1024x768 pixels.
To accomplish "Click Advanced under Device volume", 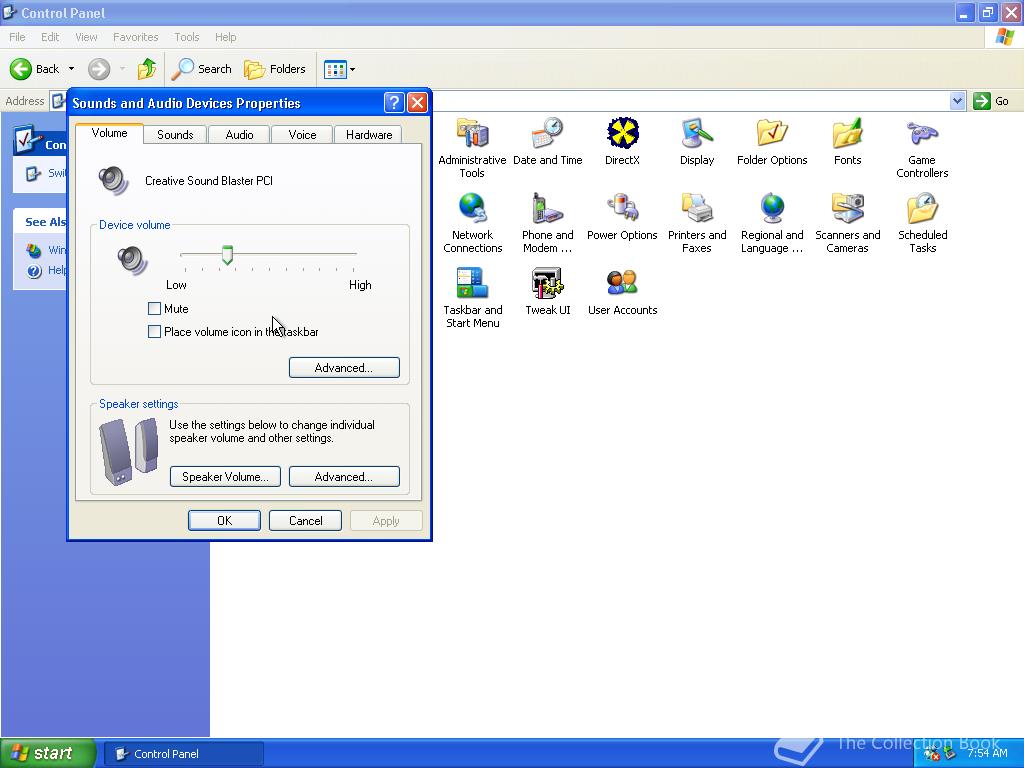I will tap(344, 368).
